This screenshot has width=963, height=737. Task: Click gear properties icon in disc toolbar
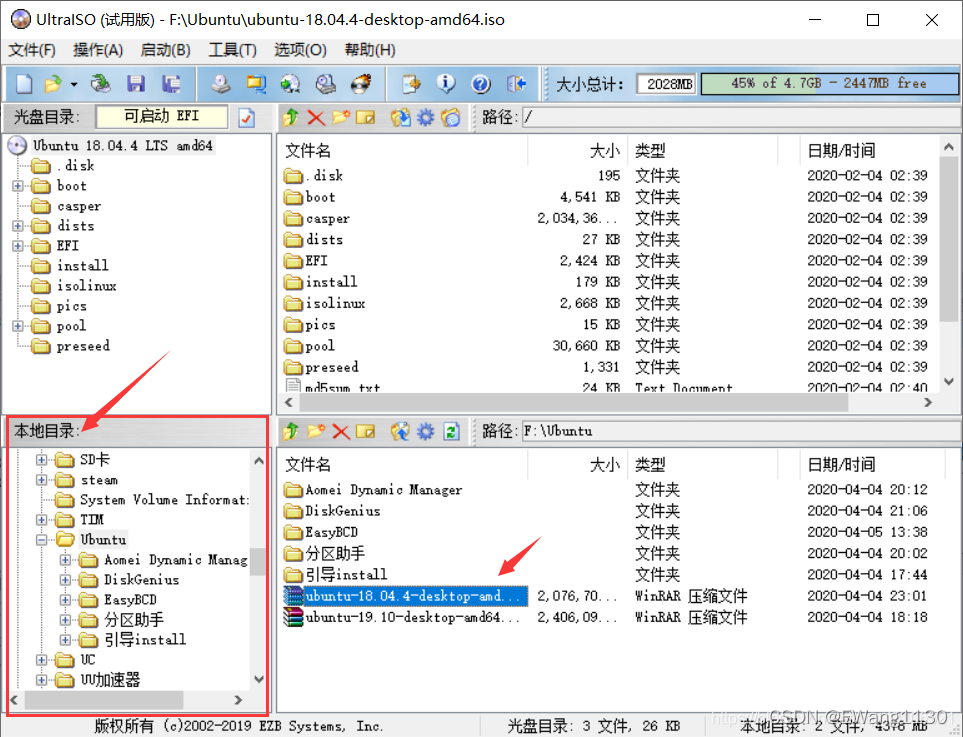[x=426, y=117]
